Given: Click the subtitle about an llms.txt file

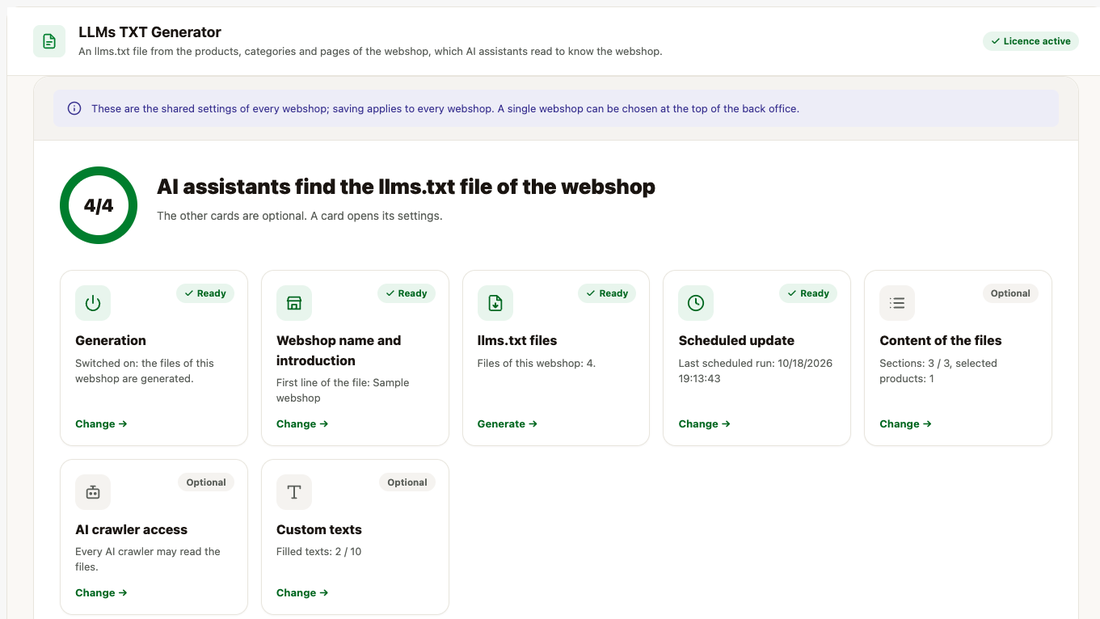Looking at the screenshot, I should [370, 51].
